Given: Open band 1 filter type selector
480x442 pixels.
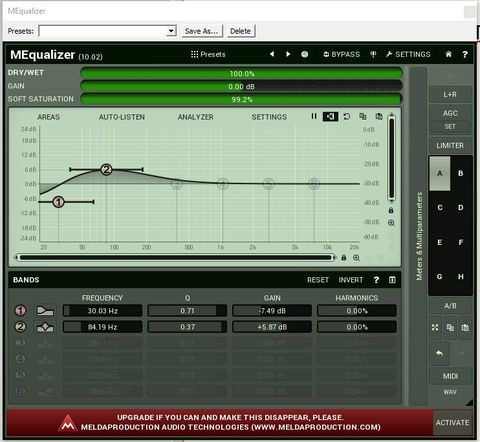Looking at the screenshot, I should pos(45,311).
